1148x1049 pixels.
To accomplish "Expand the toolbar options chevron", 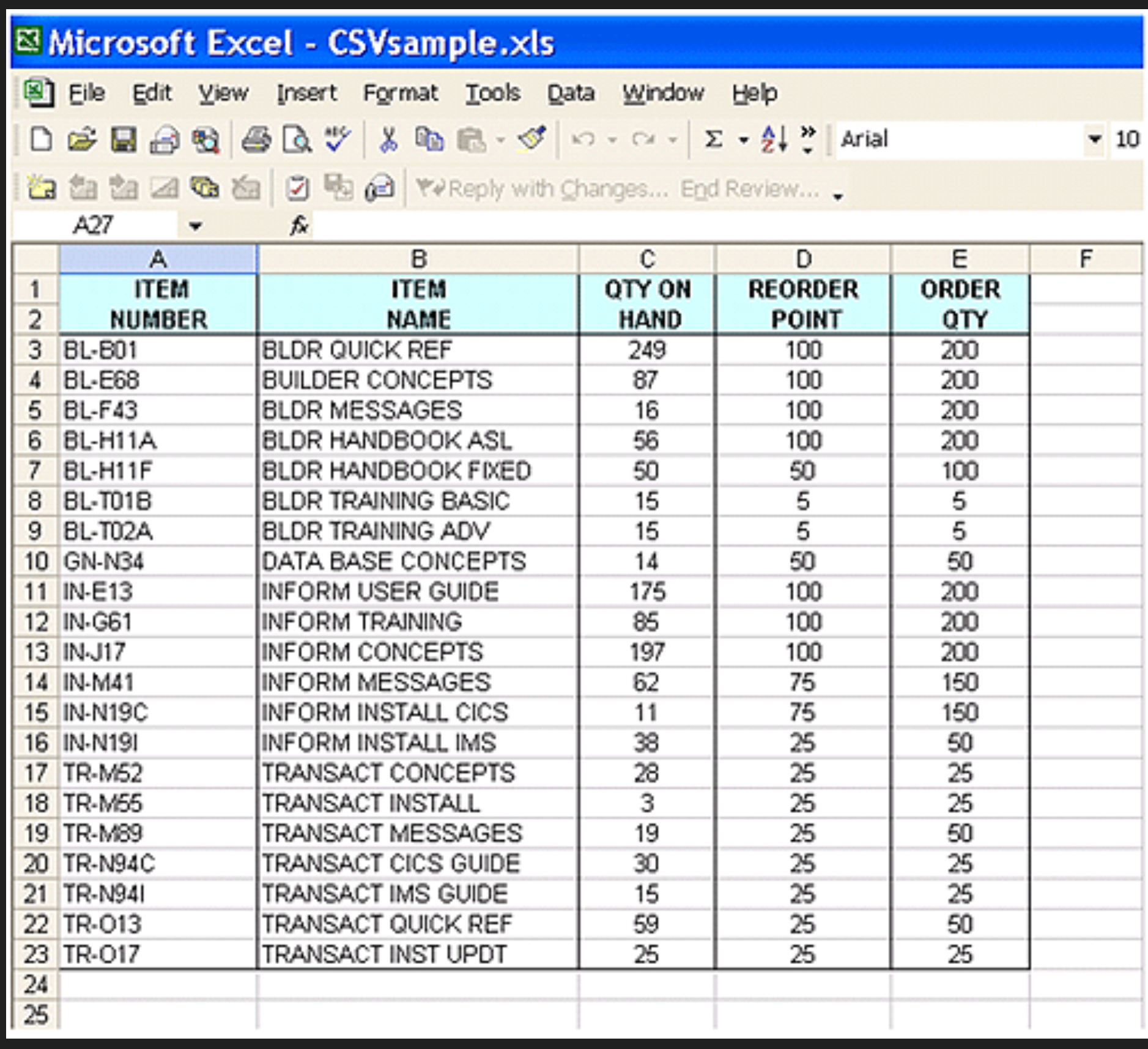I will click(x=808, y=140).
